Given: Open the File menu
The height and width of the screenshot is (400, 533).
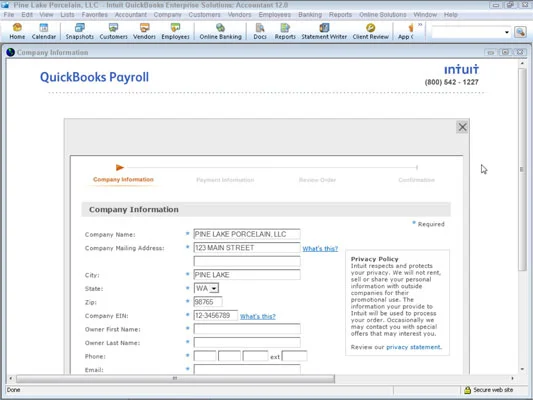Looking at the screenshot, I should click(9, 15).
